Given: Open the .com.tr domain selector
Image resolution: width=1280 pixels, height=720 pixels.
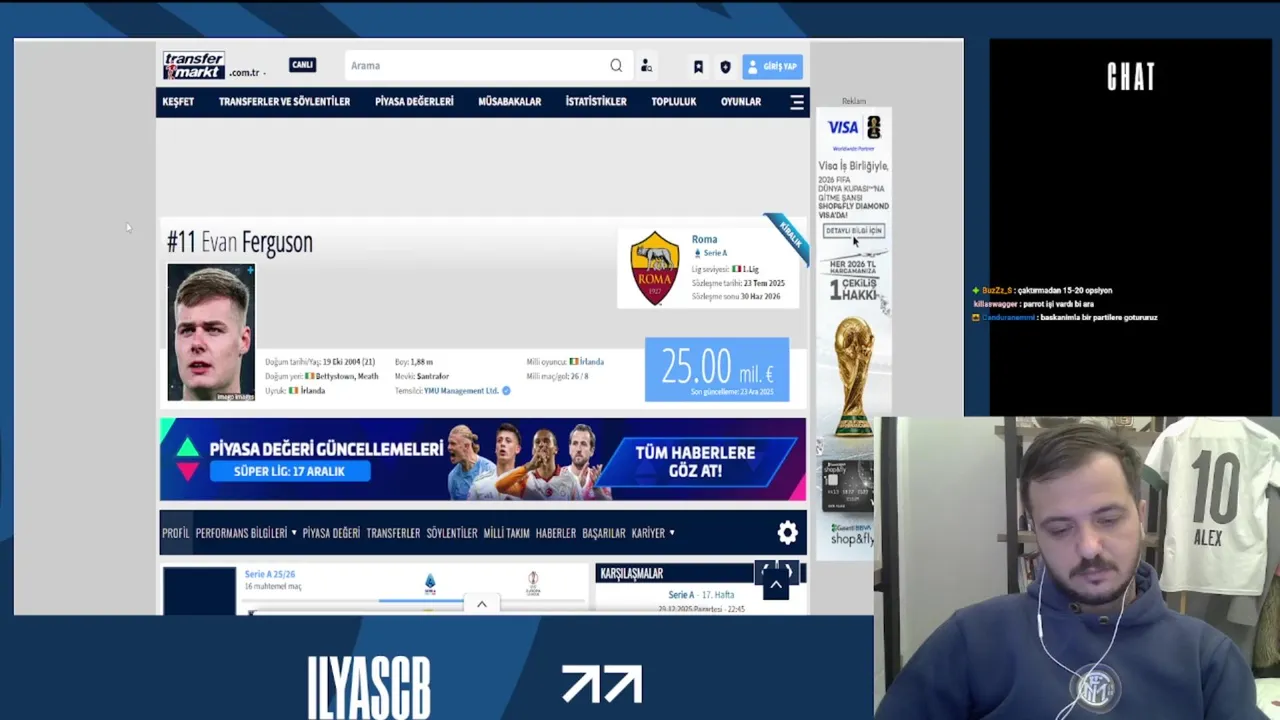Looking at the screenshot, I should (247, 72).
